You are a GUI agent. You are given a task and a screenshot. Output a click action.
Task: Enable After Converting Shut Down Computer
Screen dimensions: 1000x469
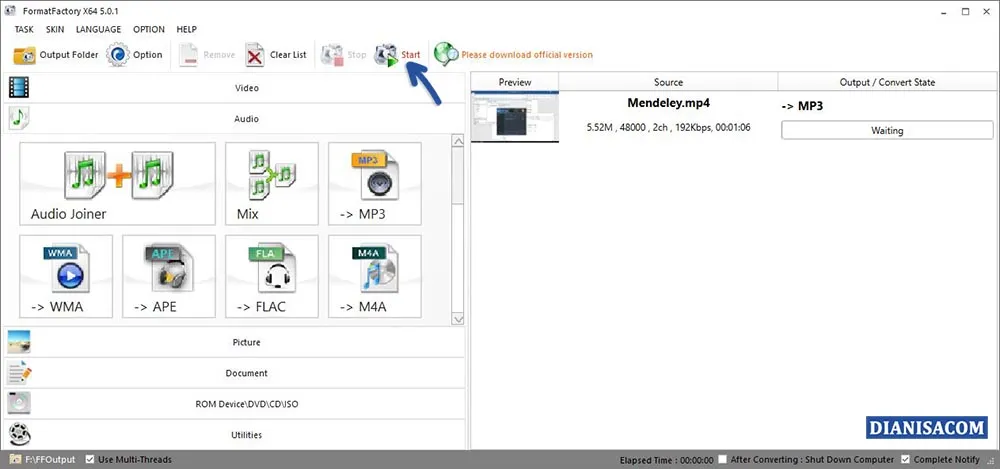tap(723, 459)
